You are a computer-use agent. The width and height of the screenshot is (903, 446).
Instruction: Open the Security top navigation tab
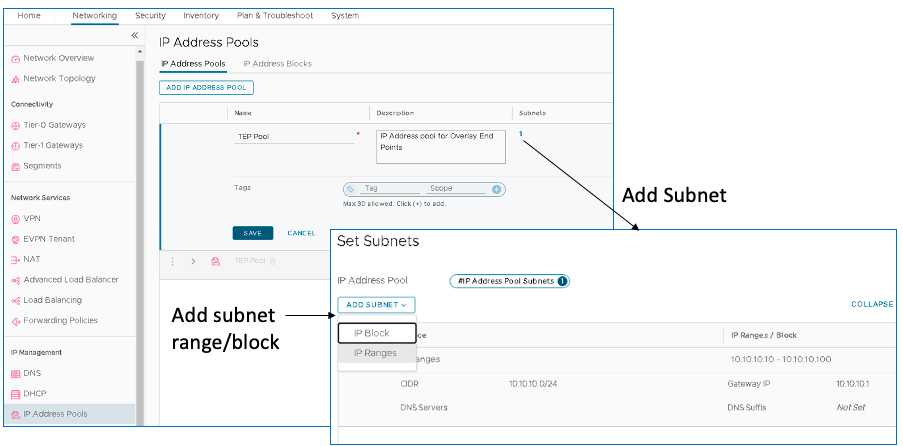pos(150,16)
